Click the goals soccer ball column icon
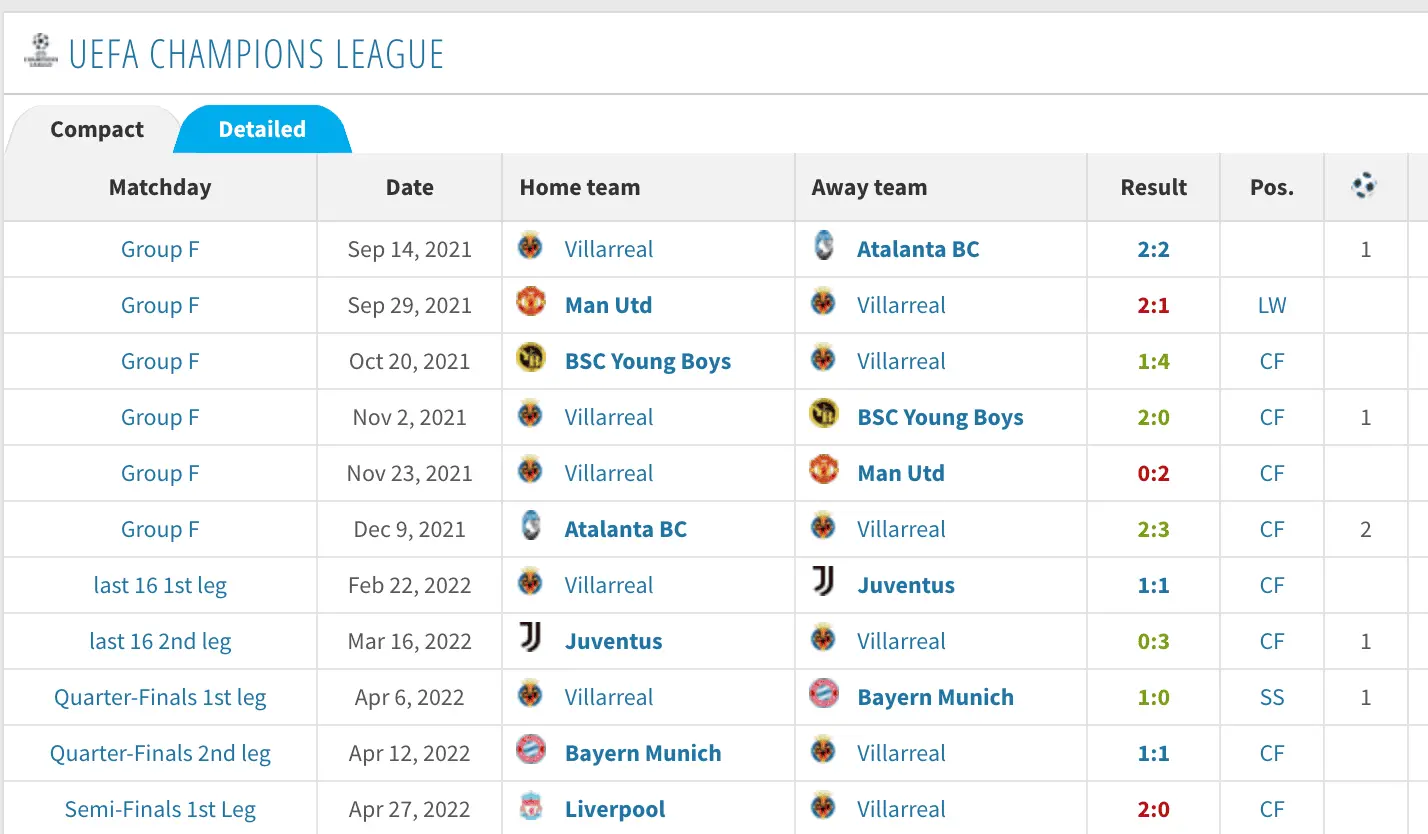This screenshot has height=834, width=1428. [x=1364, y=186]
